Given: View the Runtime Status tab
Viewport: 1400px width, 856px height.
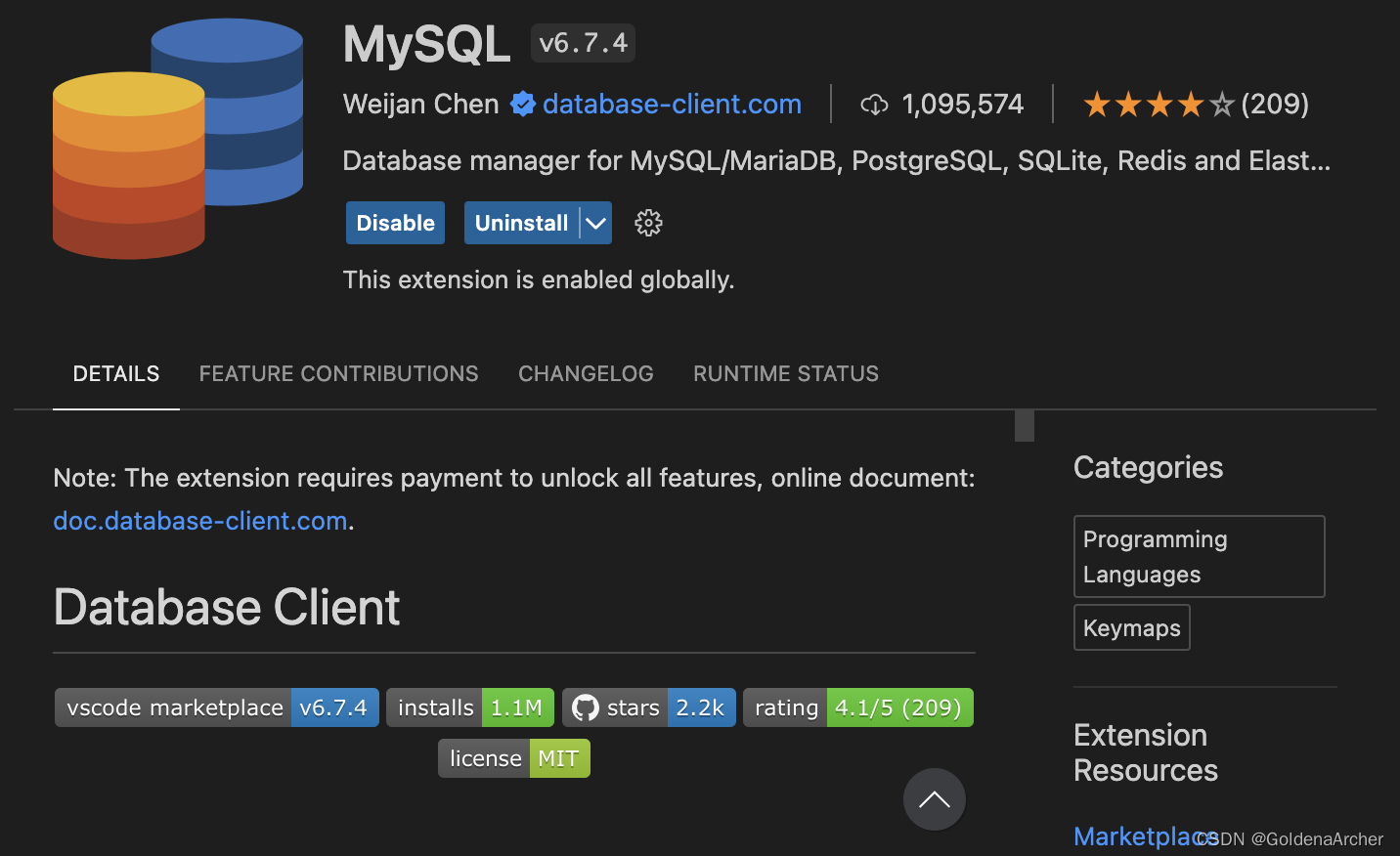Looking at the screenshot, I should [785, 373].
